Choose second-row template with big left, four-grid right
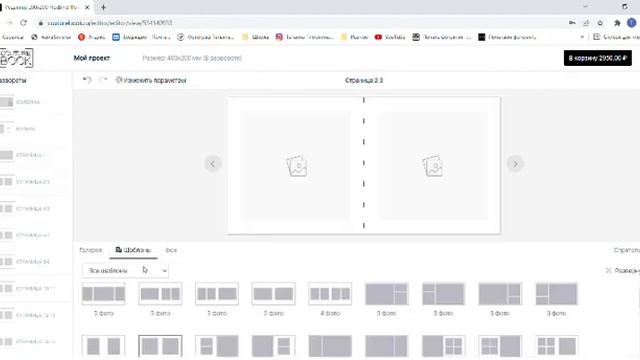This screenshot has height=360, width=640. [443, 346]
